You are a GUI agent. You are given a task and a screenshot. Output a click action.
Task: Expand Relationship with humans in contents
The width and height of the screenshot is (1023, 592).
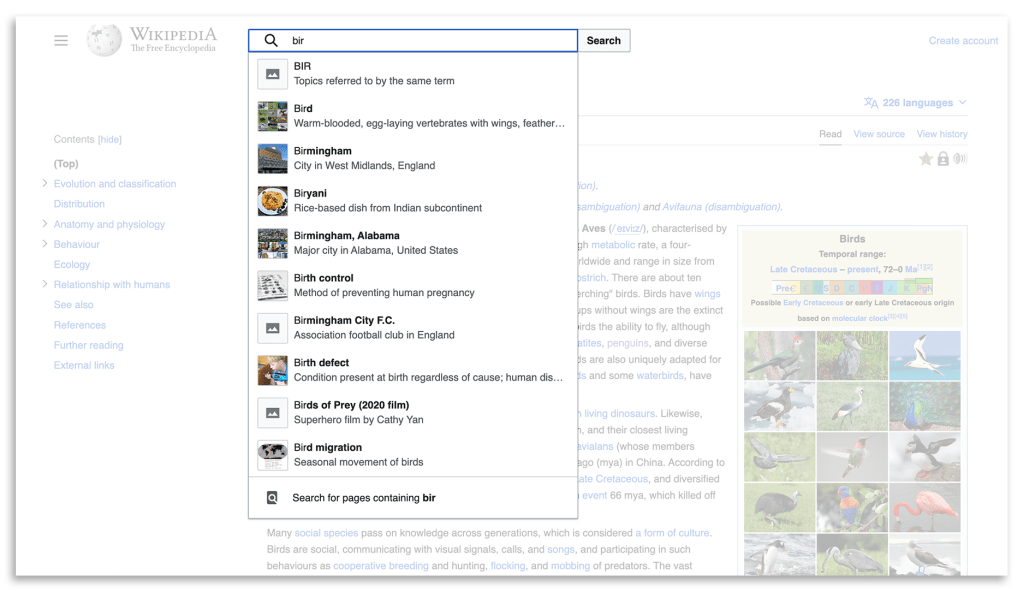pyautogui.click(x=45, y=285)
